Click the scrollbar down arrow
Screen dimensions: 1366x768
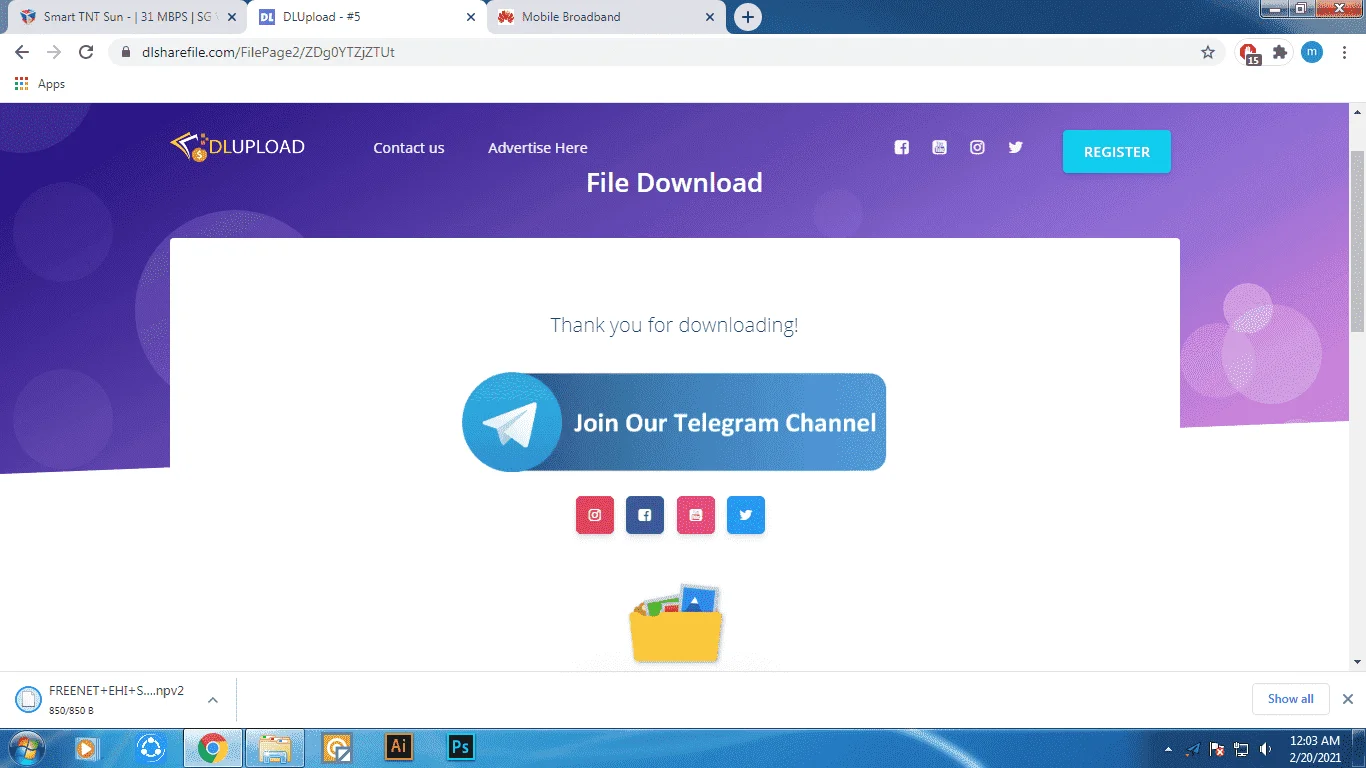(1357, 662)
